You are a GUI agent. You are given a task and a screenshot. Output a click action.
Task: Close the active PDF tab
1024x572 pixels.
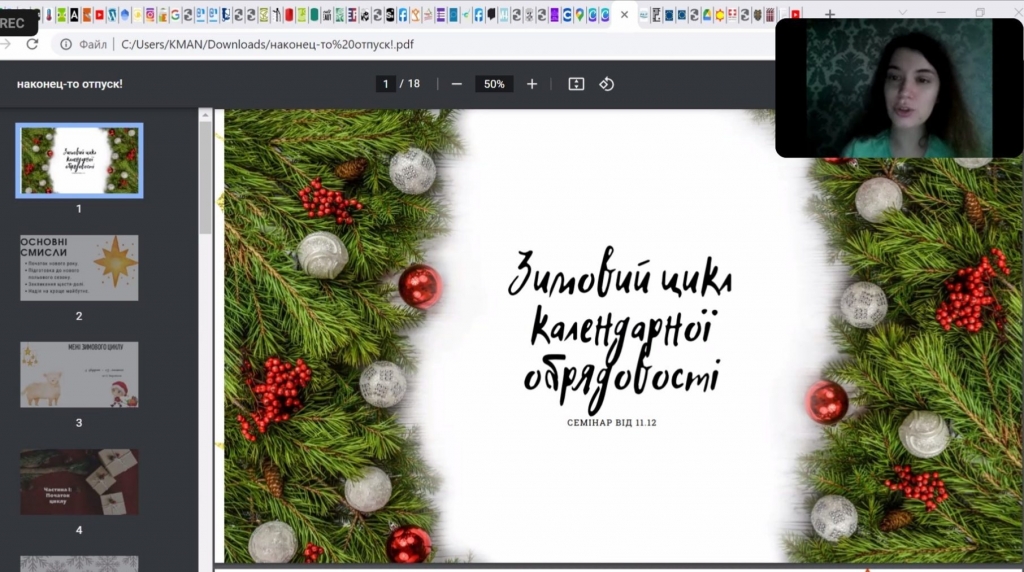coord(625,14)
